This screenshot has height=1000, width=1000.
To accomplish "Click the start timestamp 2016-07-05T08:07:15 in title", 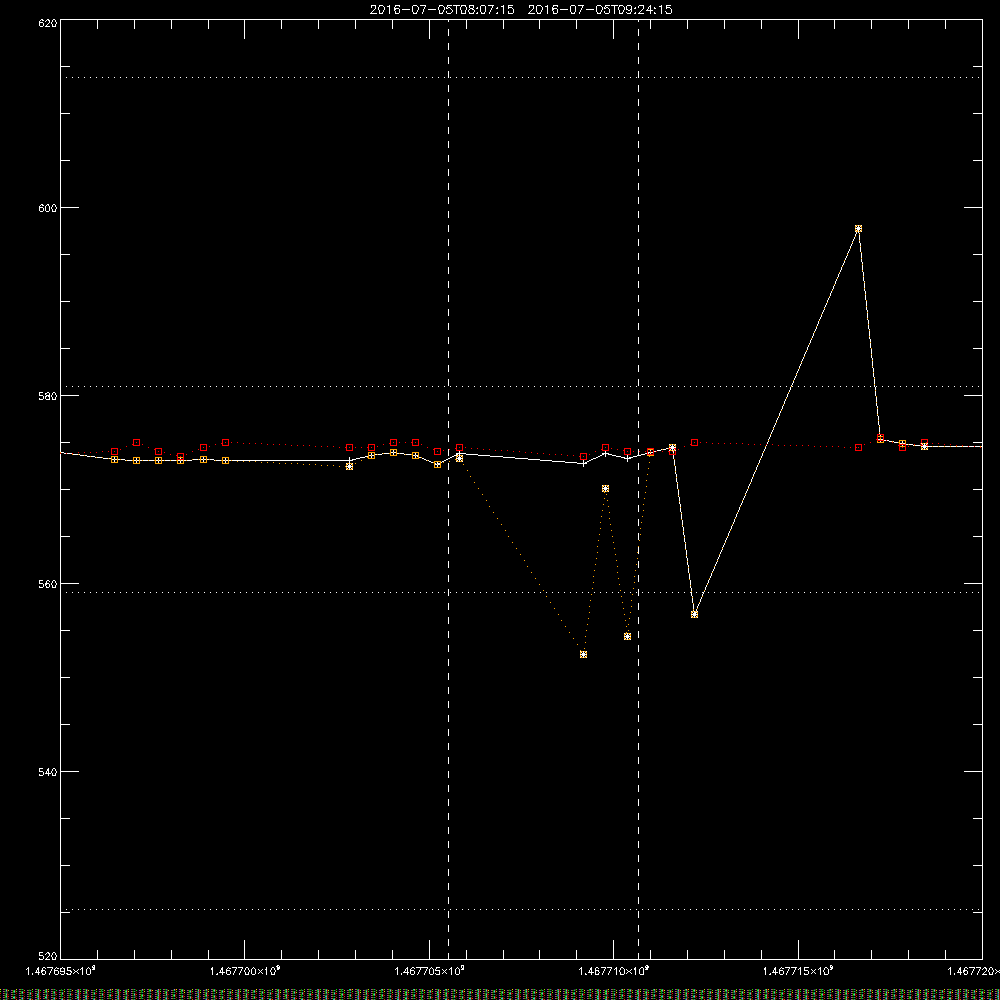I will pos(442,10).
